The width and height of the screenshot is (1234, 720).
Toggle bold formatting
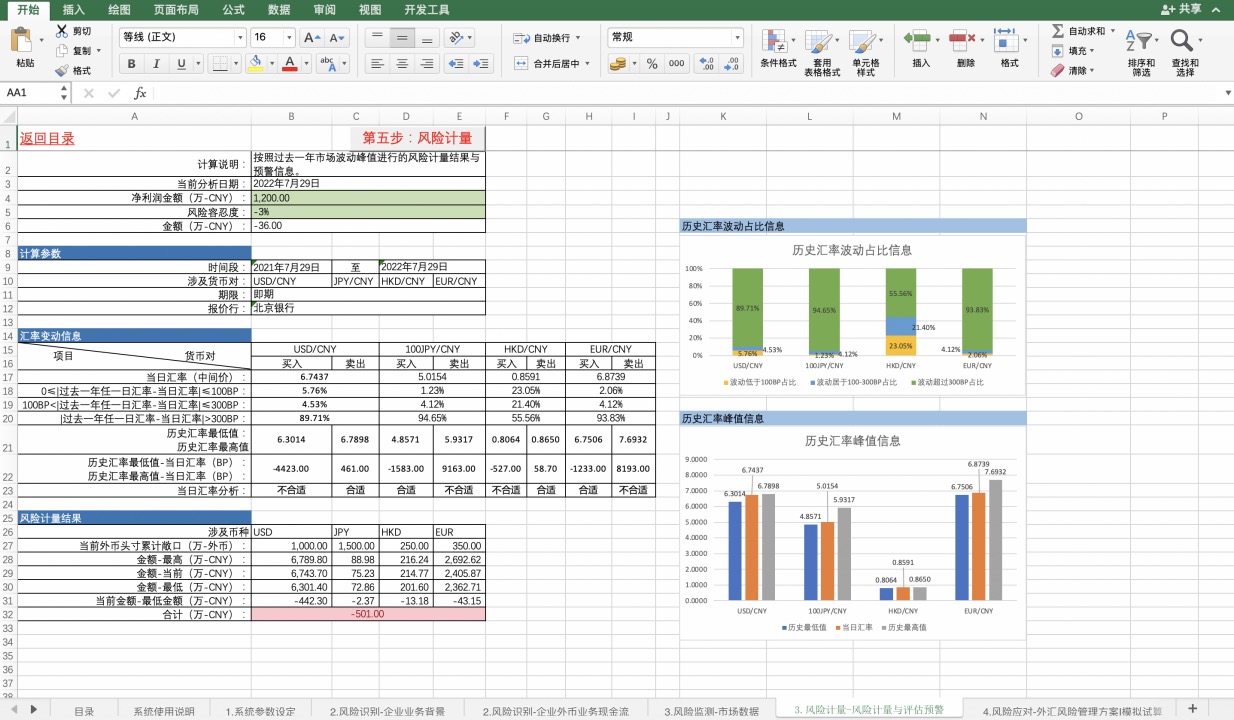(x=131, y=64)
